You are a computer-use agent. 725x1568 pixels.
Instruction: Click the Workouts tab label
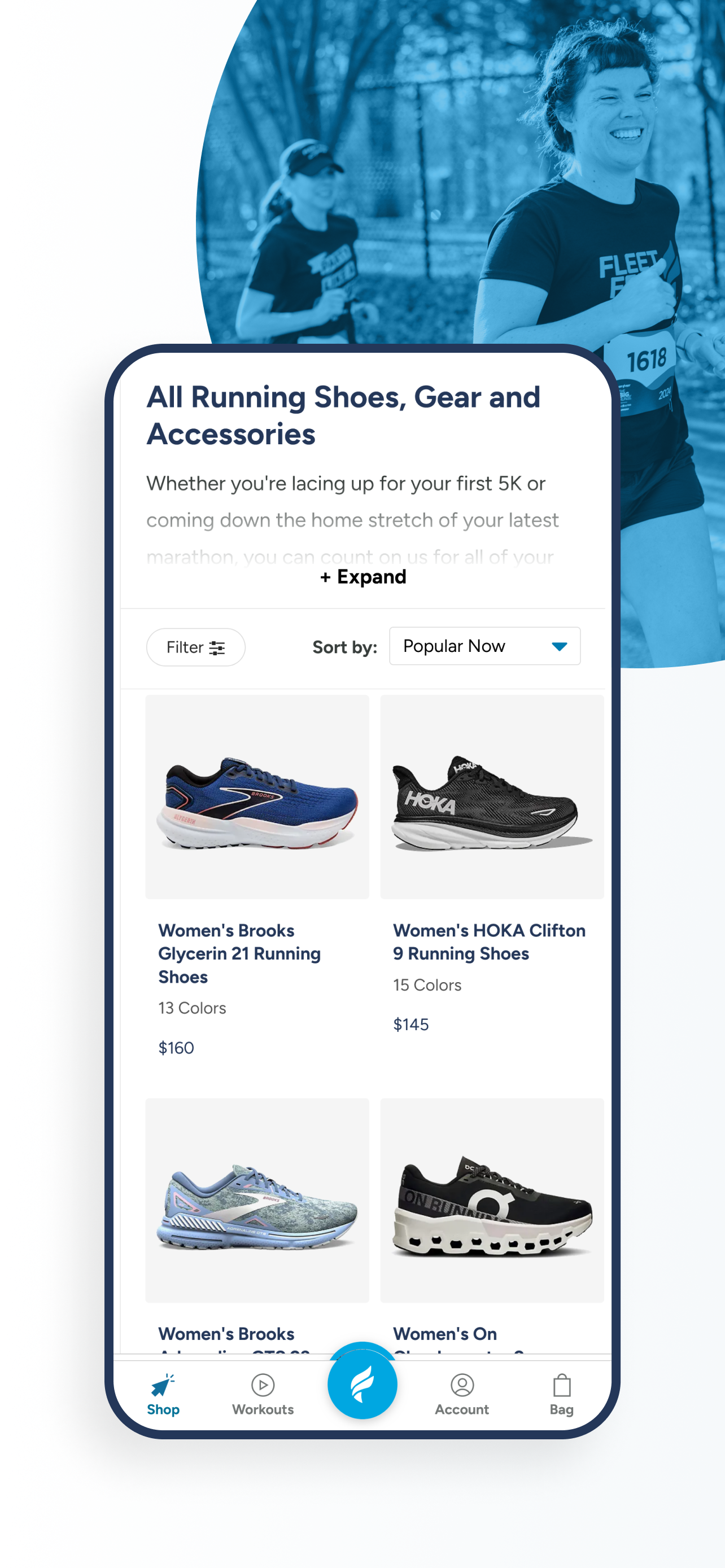coord(263,1409)
